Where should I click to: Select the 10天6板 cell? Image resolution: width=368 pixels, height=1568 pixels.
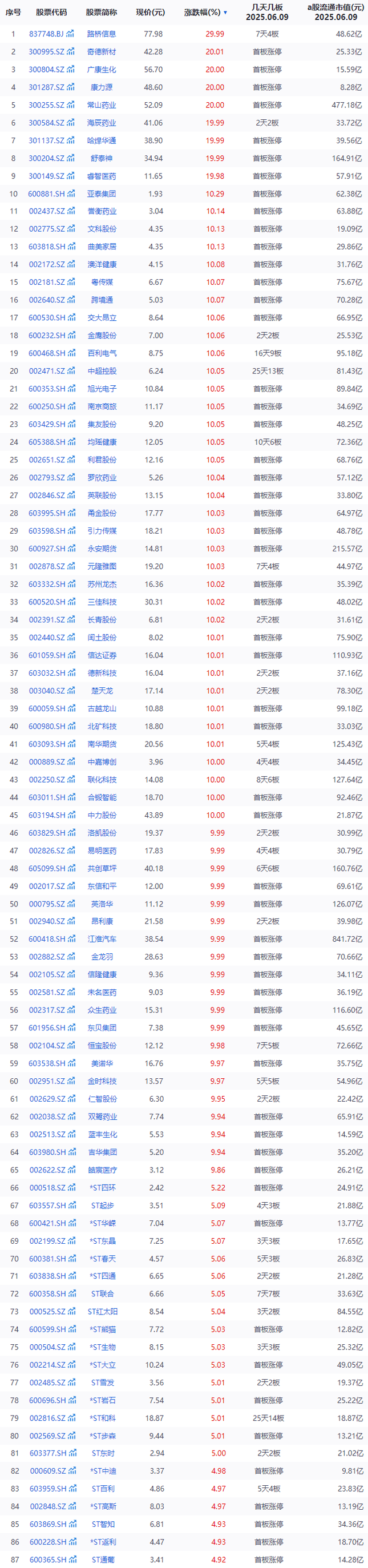pyautogui.click(x=267, y=442)
